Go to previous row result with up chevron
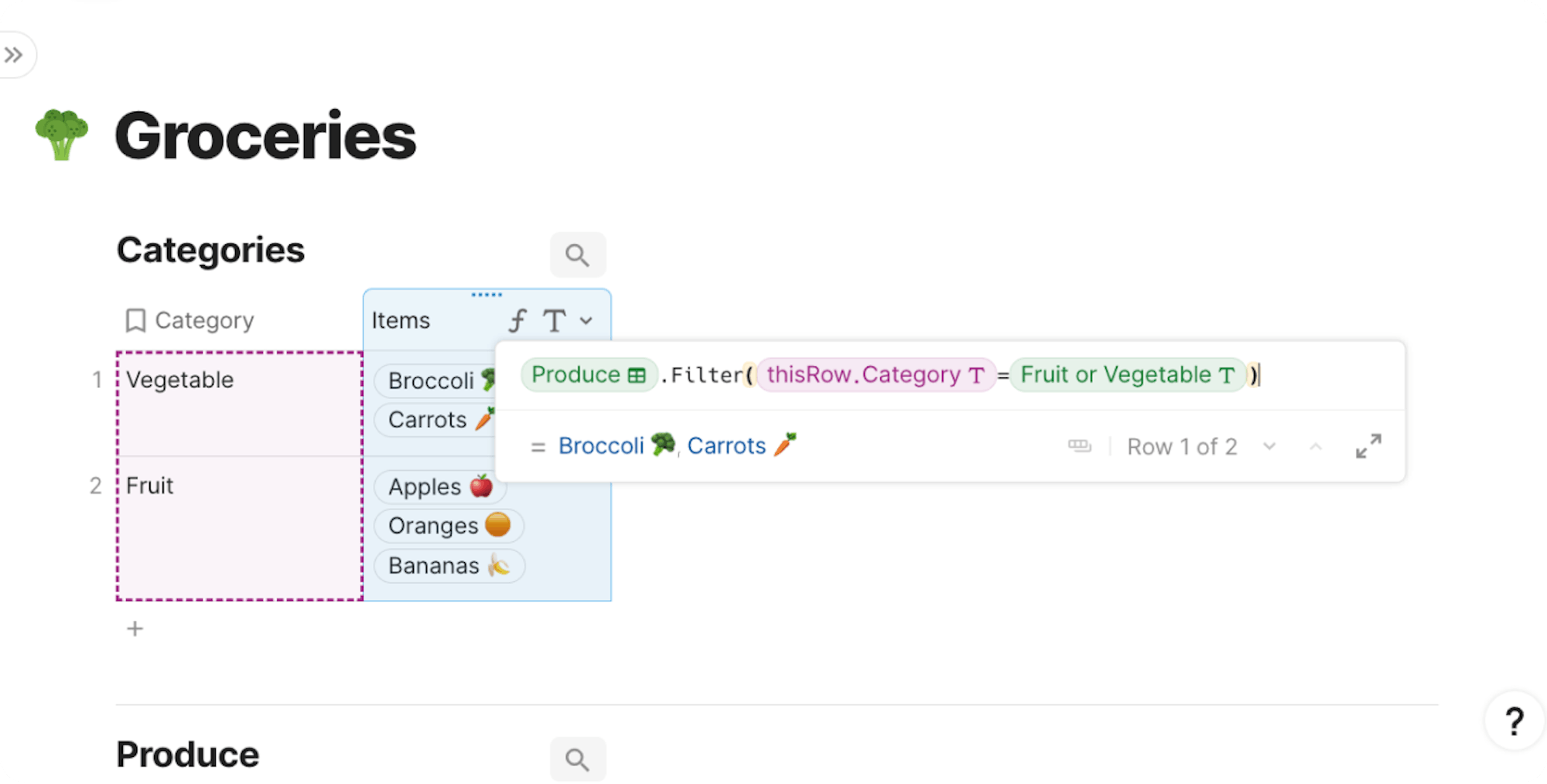Viewport: 1547px width, 784px height. click(x=1316, y=446)
